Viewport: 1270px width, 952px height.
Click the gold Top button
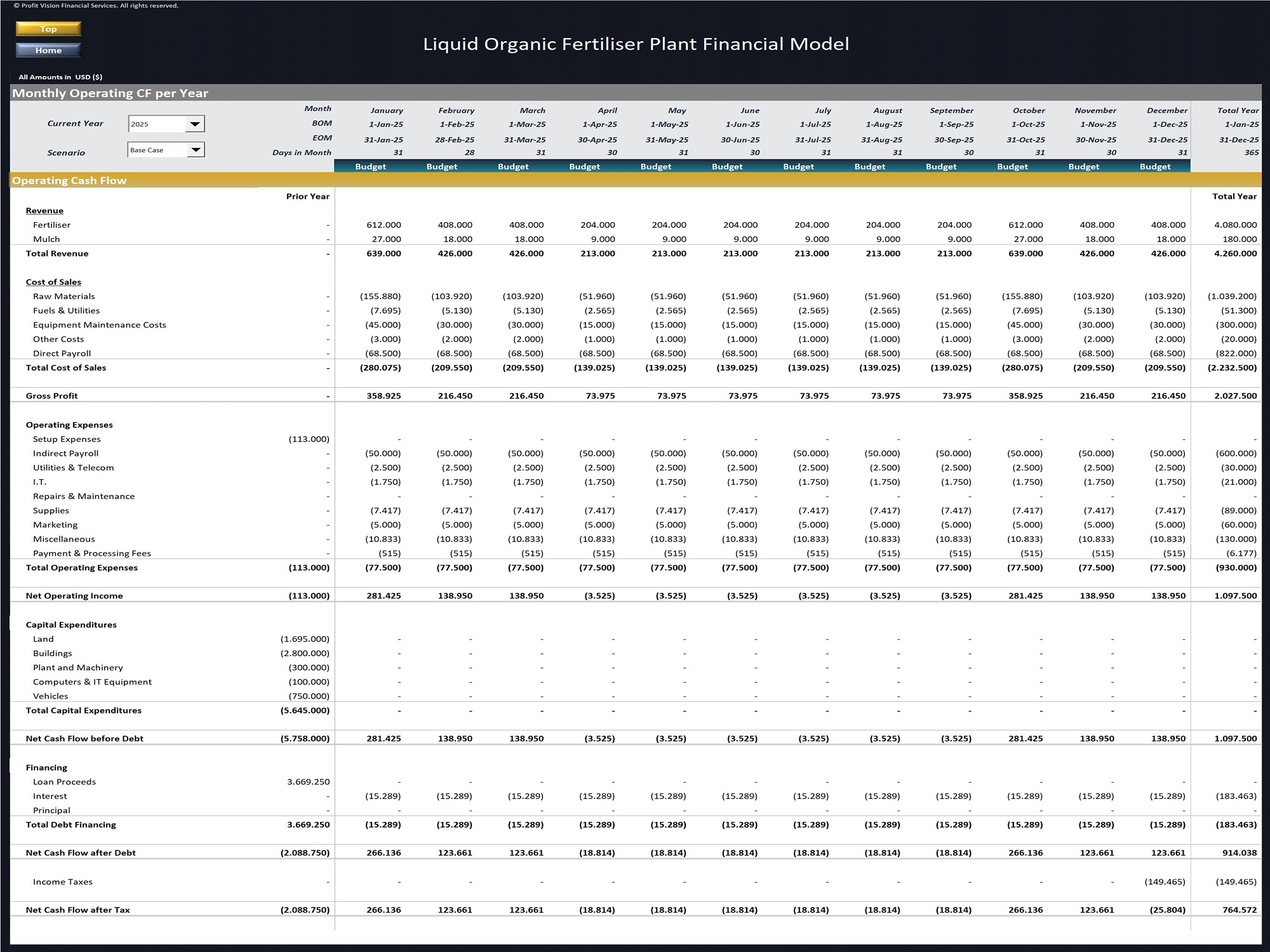coord(48,29)
